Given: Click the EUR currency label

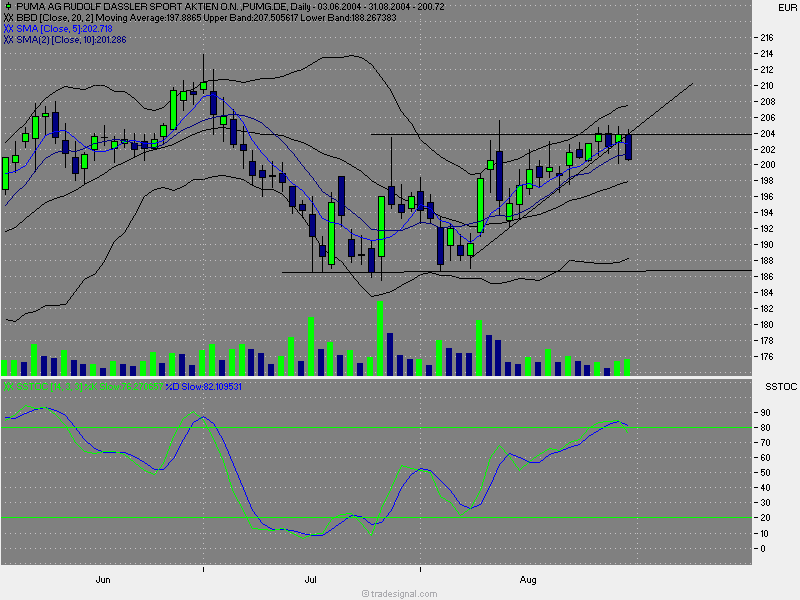Looking at the screenshot, I should coord(783,7).
